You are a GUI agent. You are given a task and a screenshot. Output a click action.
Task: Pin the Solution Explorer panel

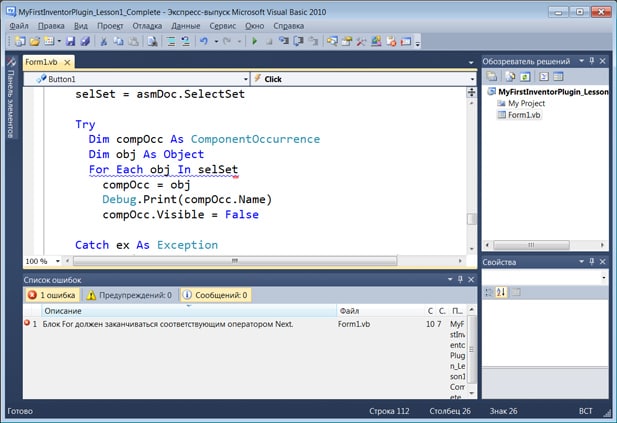tap(592, 61)
